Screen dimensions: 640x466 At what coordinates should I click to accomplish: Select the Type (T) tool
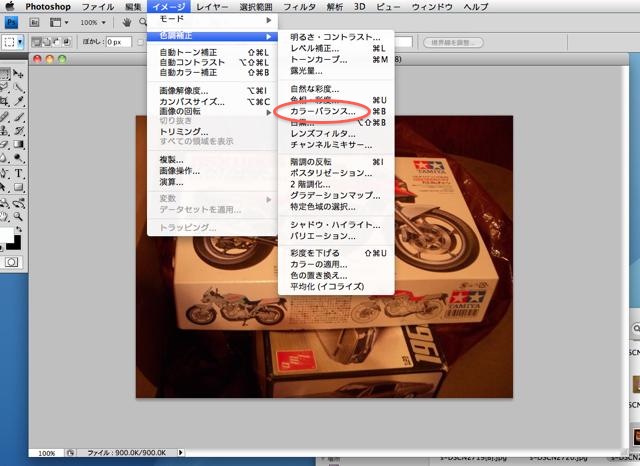coord(19,172)
